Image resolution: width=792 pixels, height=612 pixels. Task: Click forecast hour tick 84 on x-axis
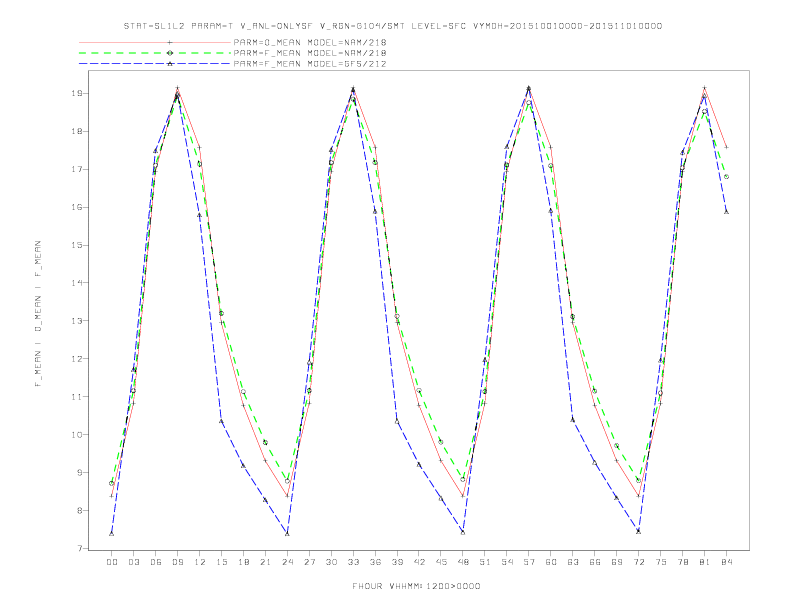click(x=727, y=562)
